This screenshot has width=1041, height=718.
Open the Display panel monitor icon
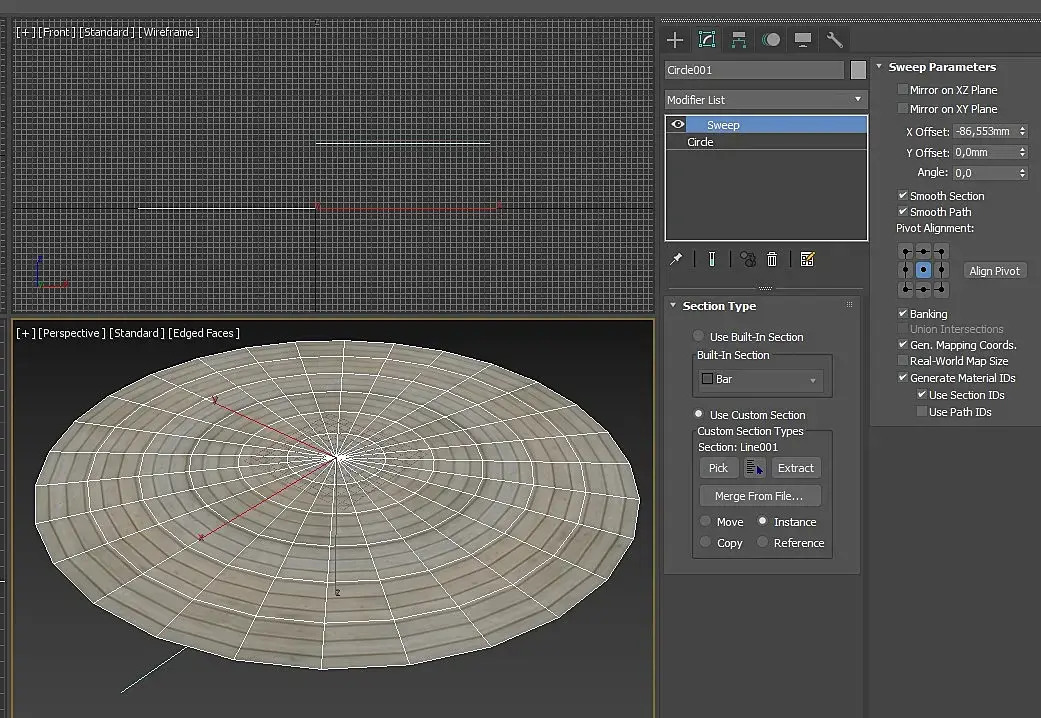802,40
